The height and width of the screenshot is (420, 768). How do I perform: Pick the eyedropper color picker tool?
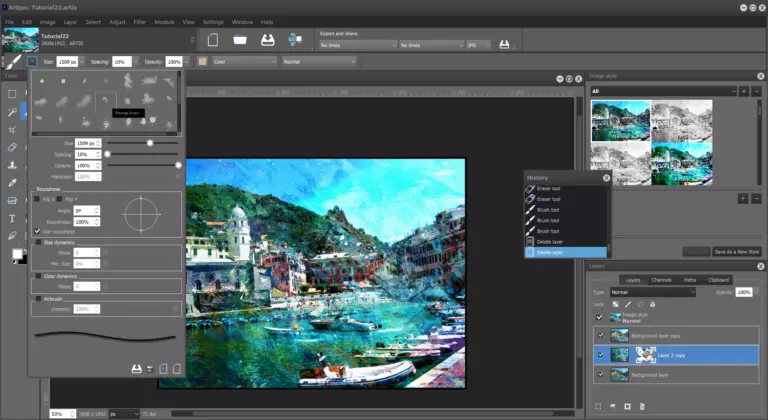pyautogui.click(x=12, y=183)
